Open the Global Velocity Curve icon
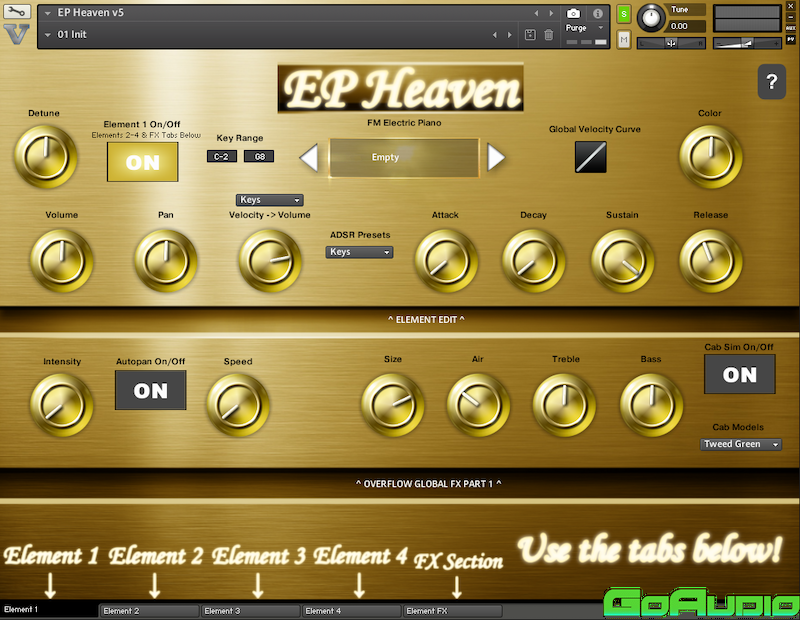The height and width of the screenshot is (620, 800). tap(590, 156)
